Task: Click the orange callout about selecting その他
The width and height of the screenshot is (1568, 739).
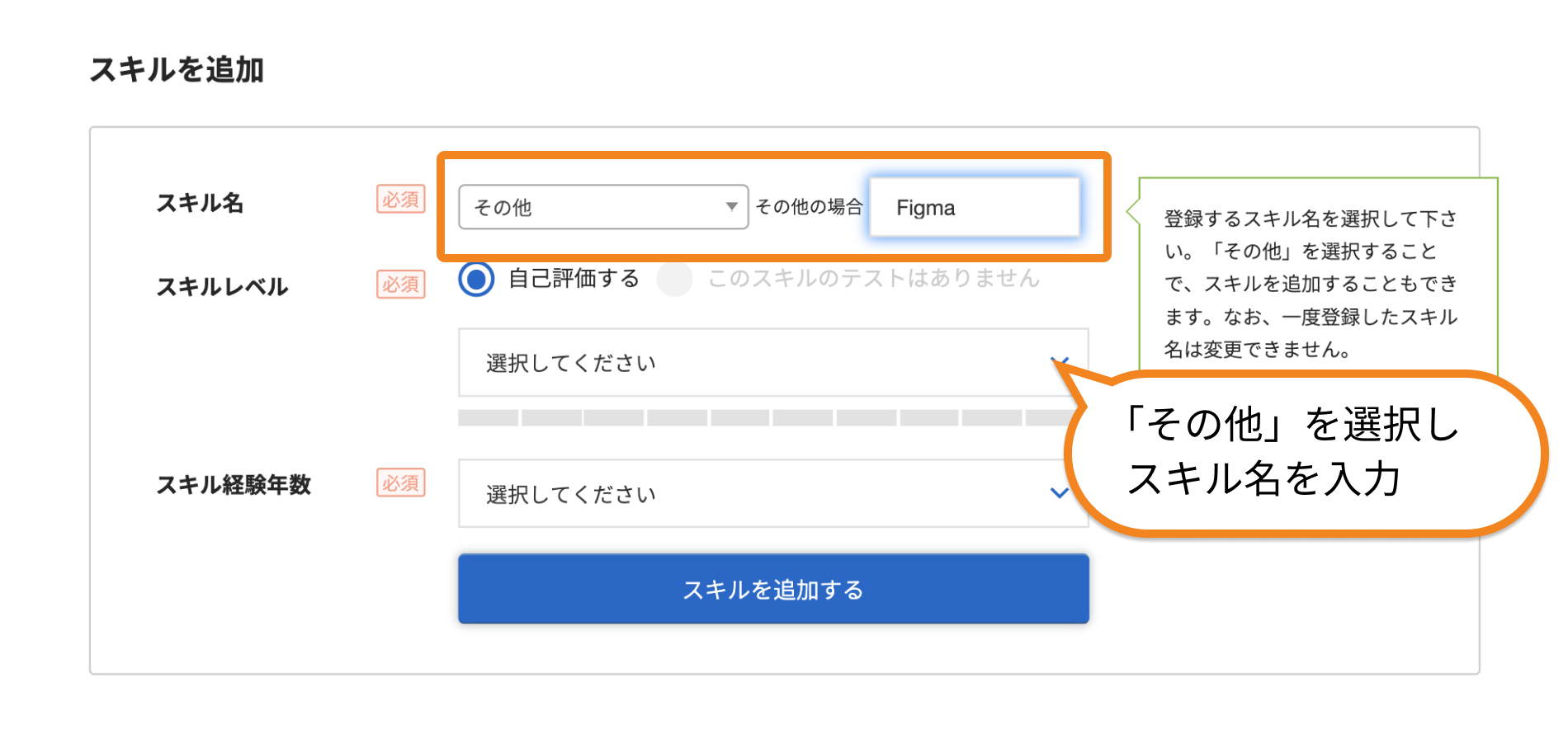Action: (1304, 452)
